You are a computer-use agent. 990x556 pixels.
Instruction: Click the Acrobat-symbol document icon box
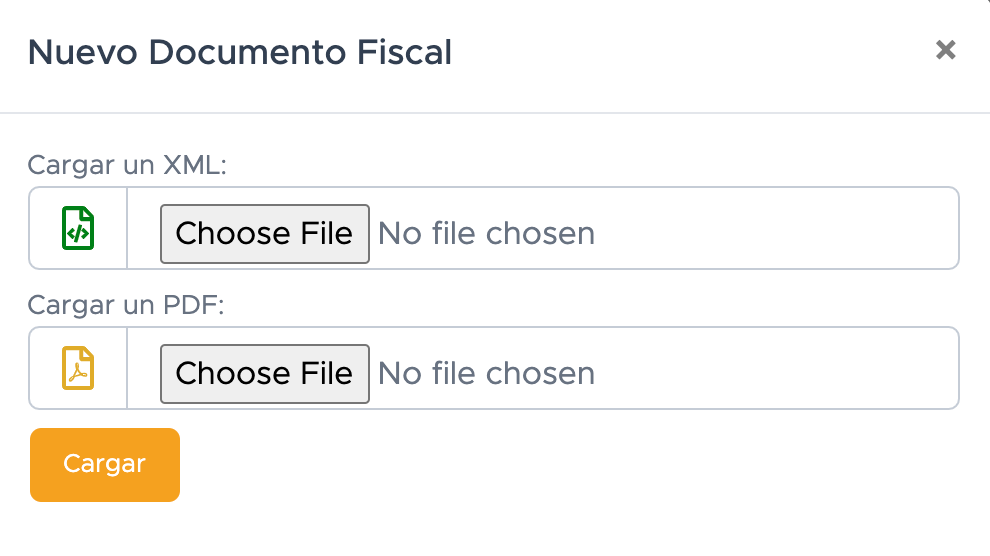[x=78, y=368]
